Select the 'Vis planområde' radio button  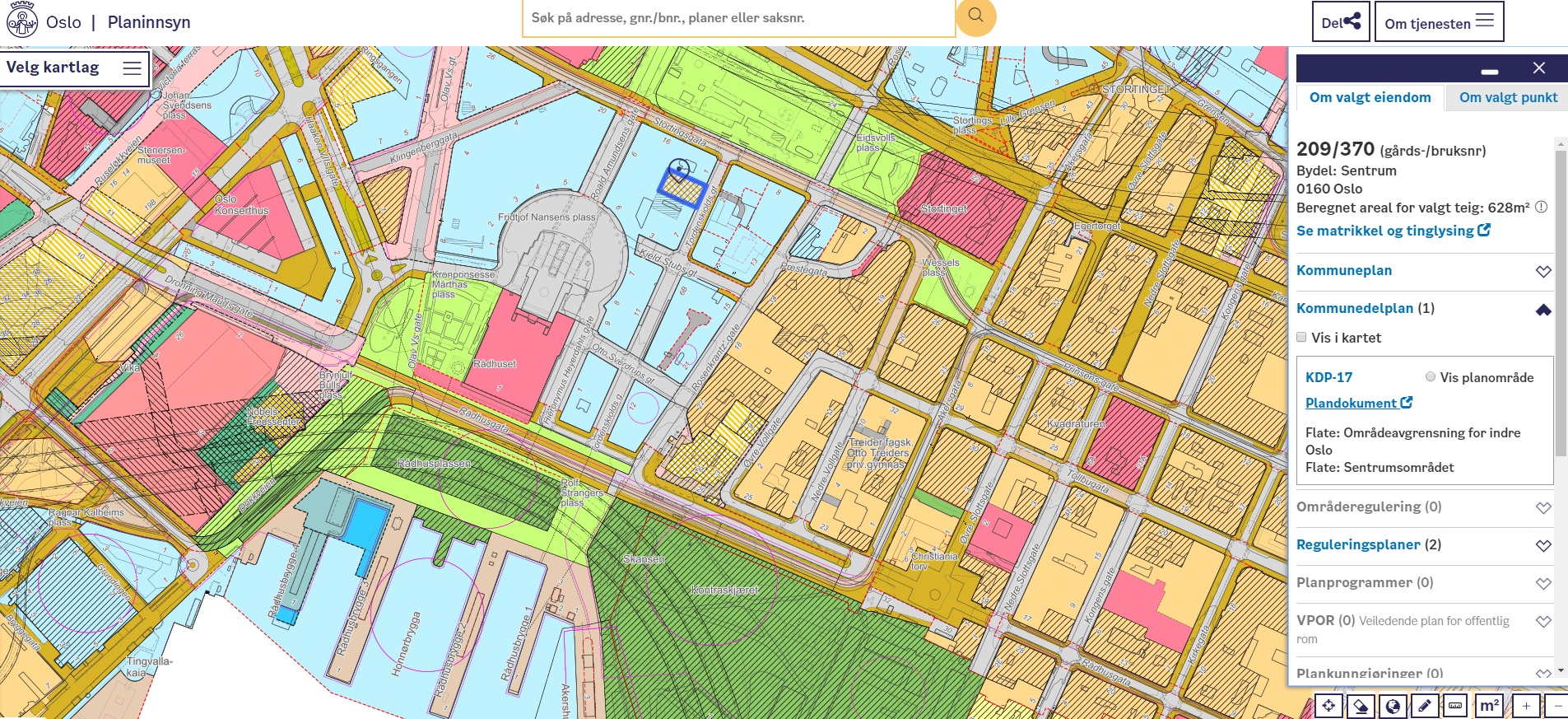click(1431, 376)
